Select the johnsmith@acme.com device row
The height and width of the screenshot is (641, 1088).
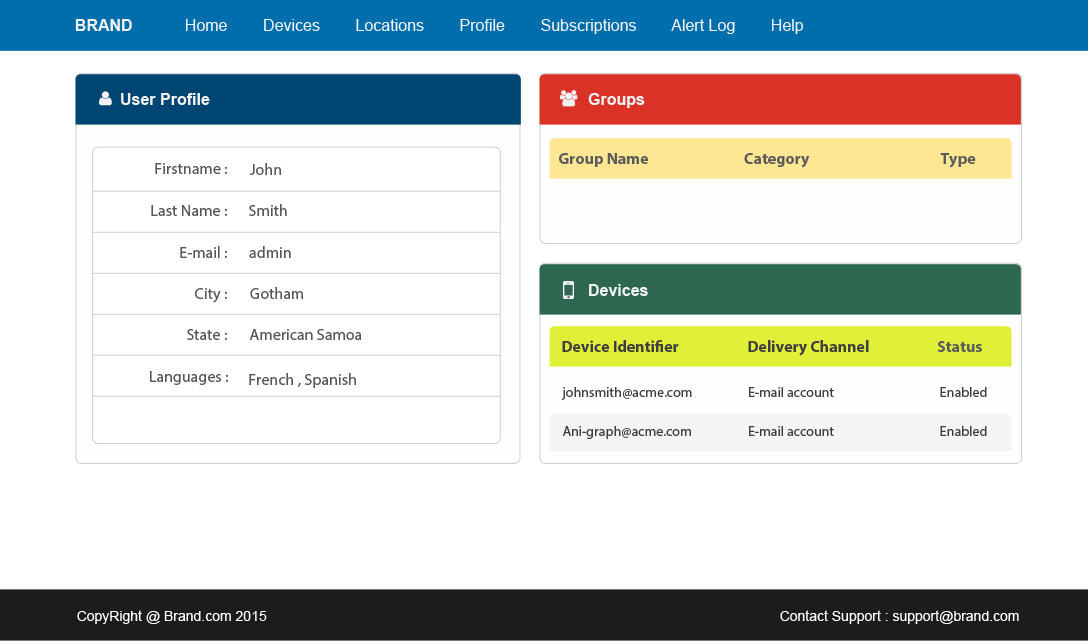(x=627, y=392)
